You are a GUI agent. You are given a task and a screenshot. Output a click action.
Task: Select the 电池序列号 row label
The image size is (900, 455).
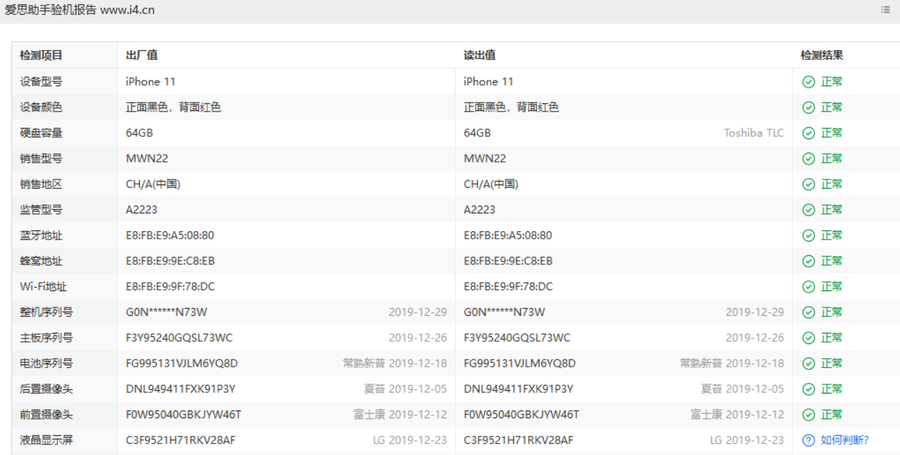46,363
